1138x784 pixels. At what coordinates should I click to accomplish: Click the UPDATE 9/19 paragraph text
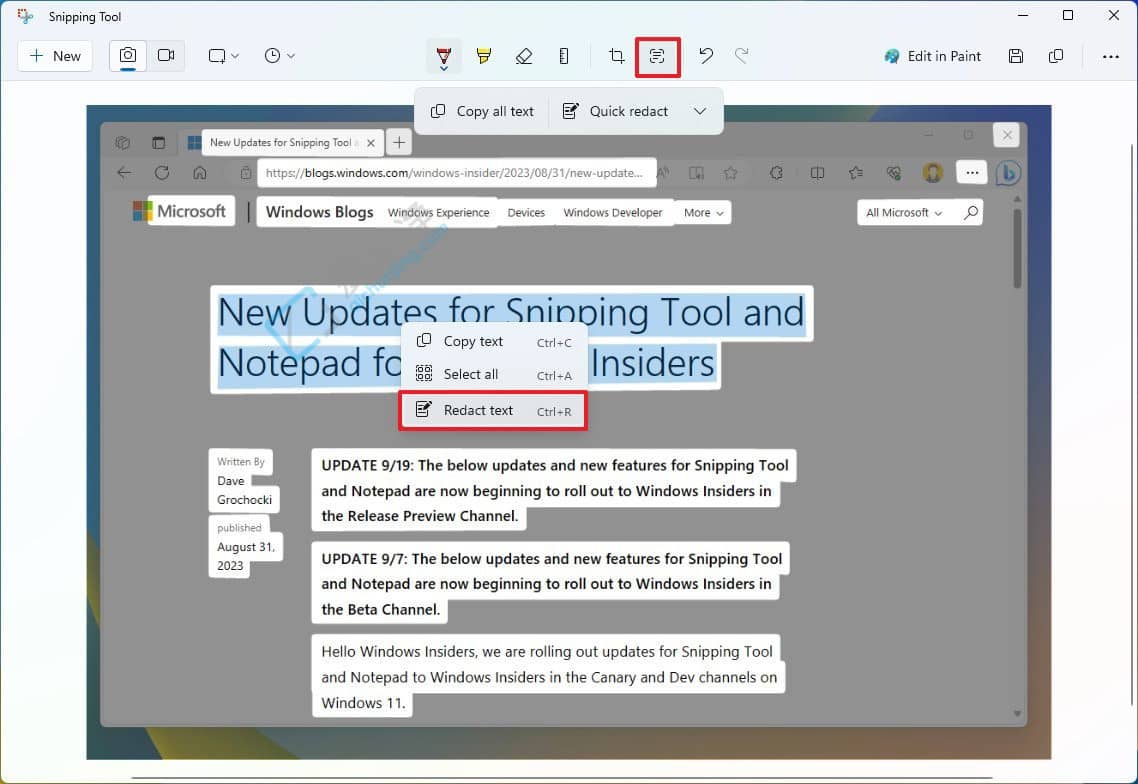pos(554,491)
